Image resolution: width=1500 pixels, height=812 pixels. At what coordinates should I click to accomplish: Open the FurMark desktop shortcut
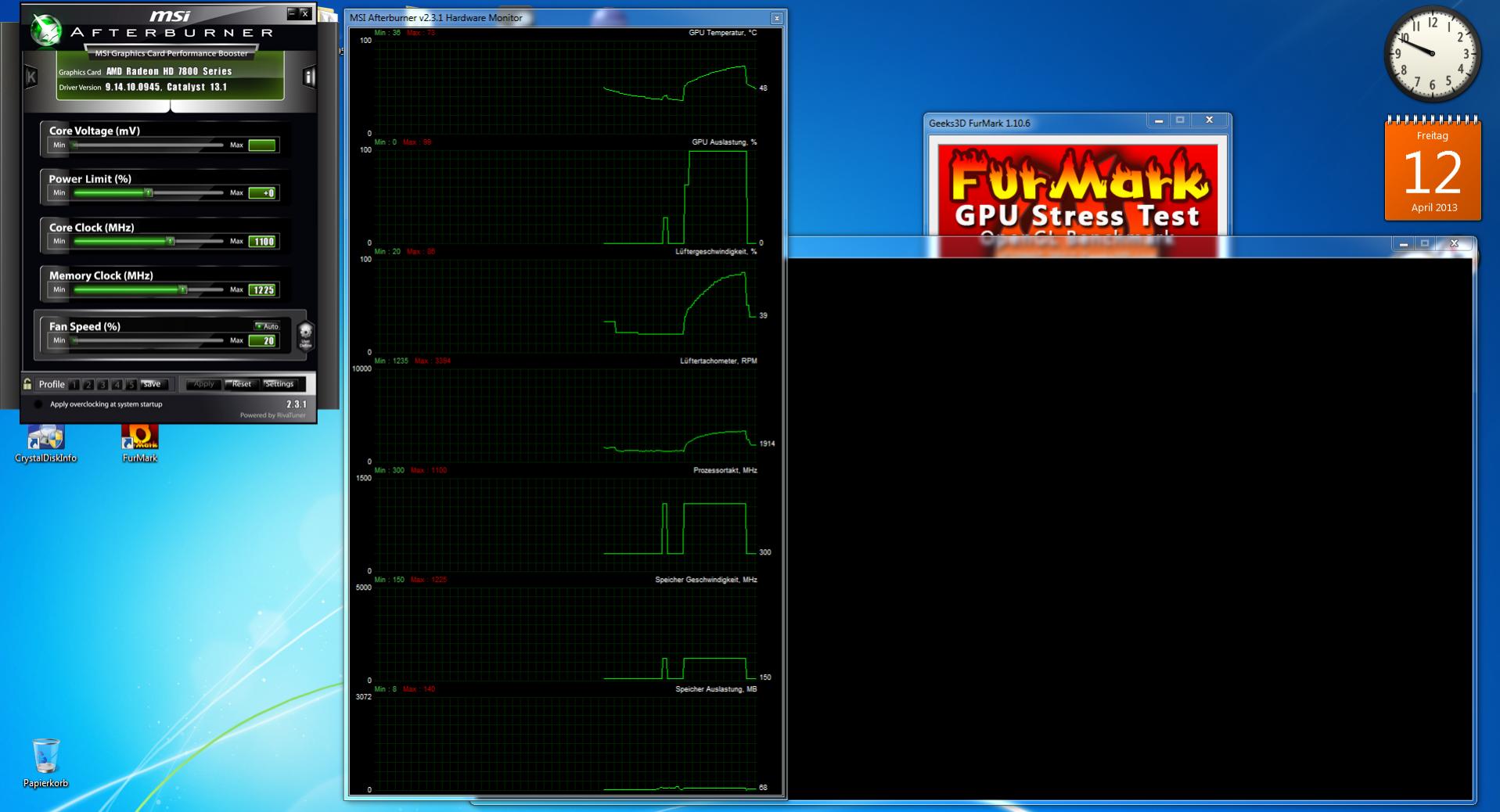click(139, 444)
